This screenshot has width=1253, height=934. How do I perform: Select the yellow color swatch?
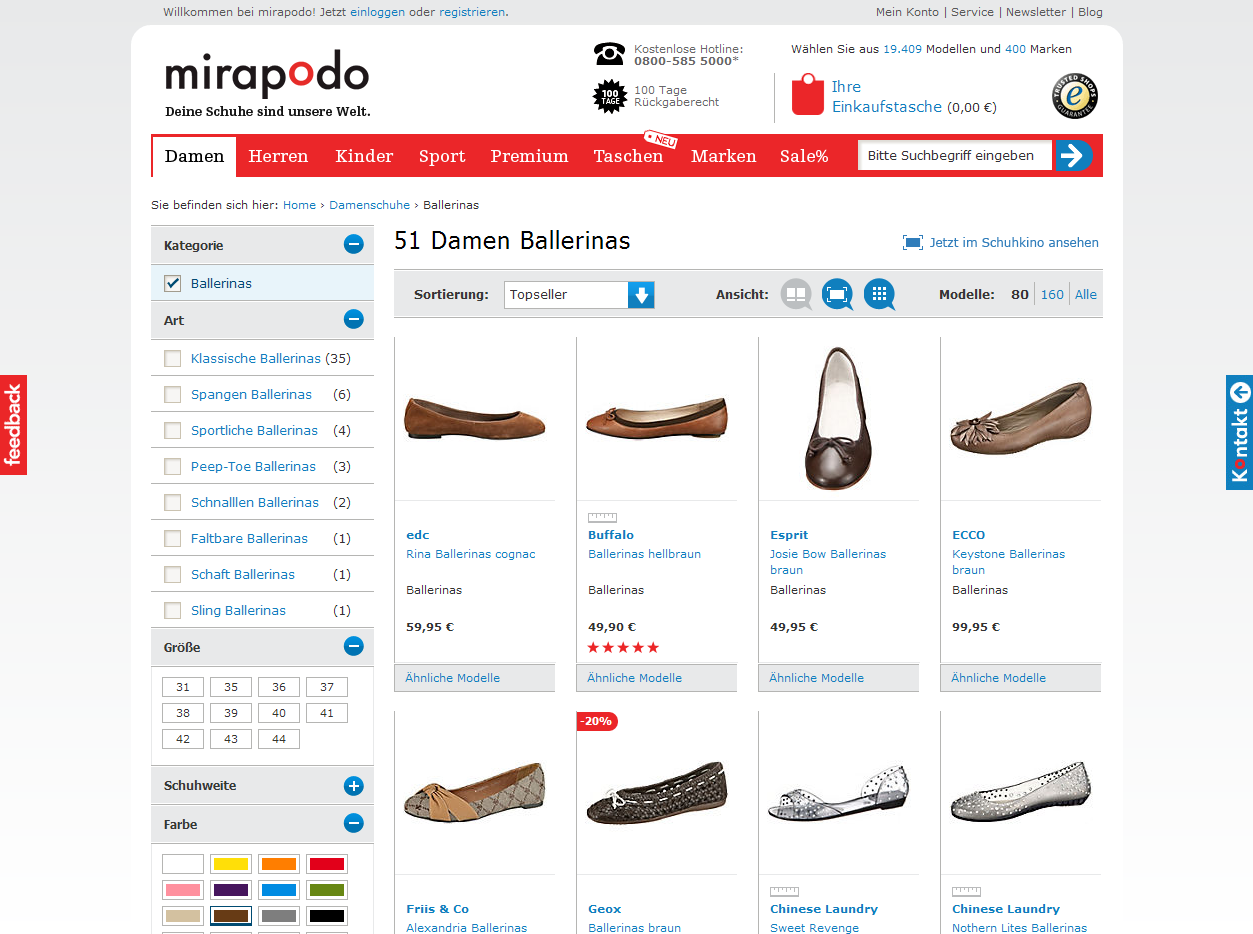pyautogui.click(x=231, y=864)
